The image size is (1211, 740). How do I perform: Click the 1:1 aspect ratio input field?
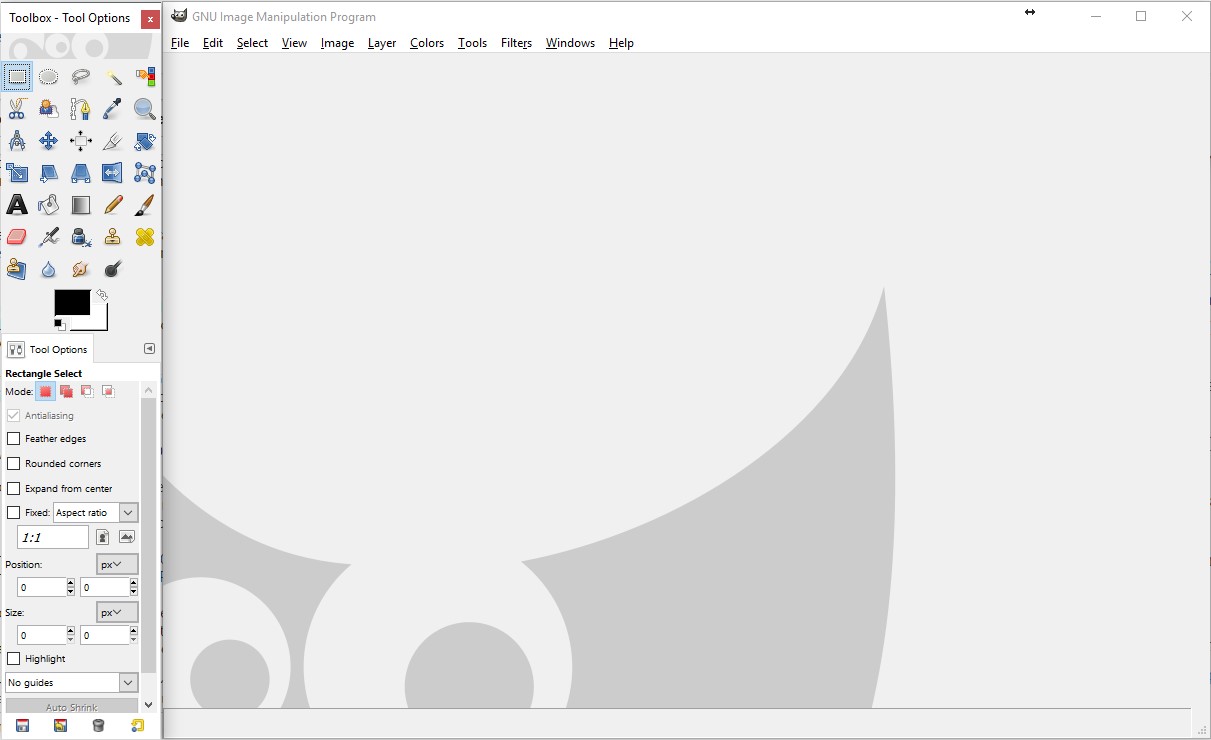[53, 538]
